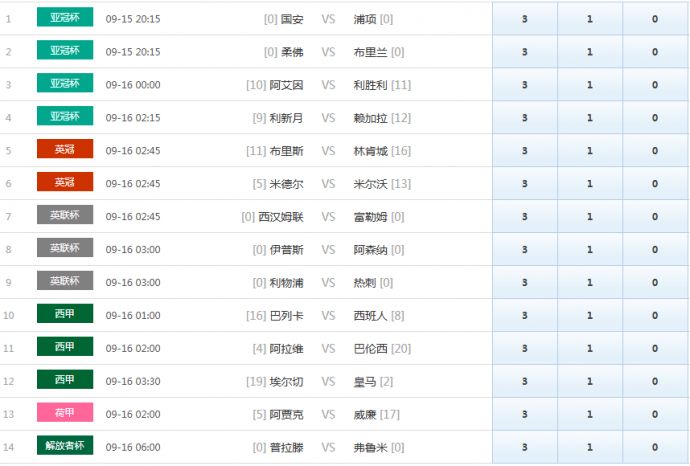Select 1 for 西汉姆联 vs 富勒姆
Screen dimensions: 690x466
coord(590,216)
